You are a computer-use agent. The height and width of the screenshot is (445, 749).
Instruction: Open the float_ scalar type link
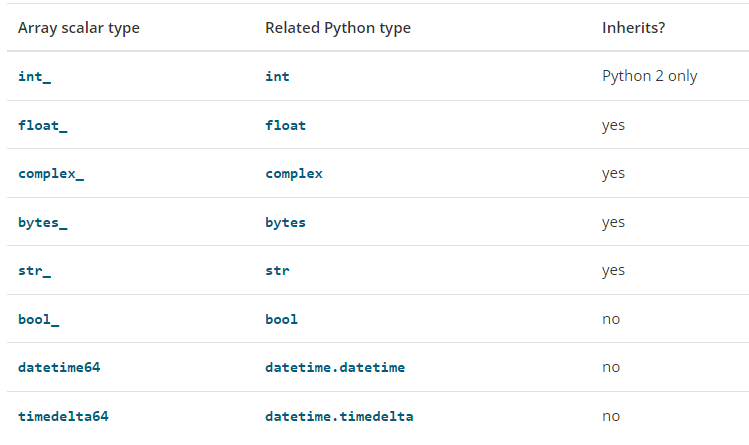42,125
